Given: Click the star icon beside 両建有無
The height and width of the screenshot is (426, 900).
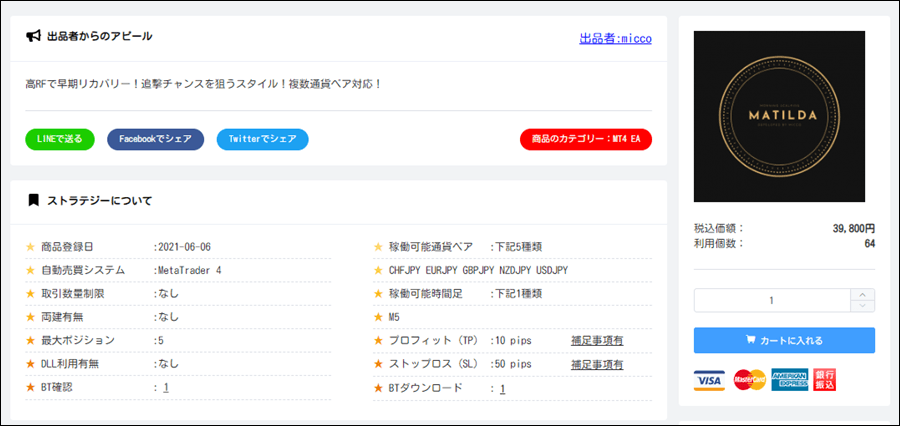Looking at the screenshot, I should (30, 317).
